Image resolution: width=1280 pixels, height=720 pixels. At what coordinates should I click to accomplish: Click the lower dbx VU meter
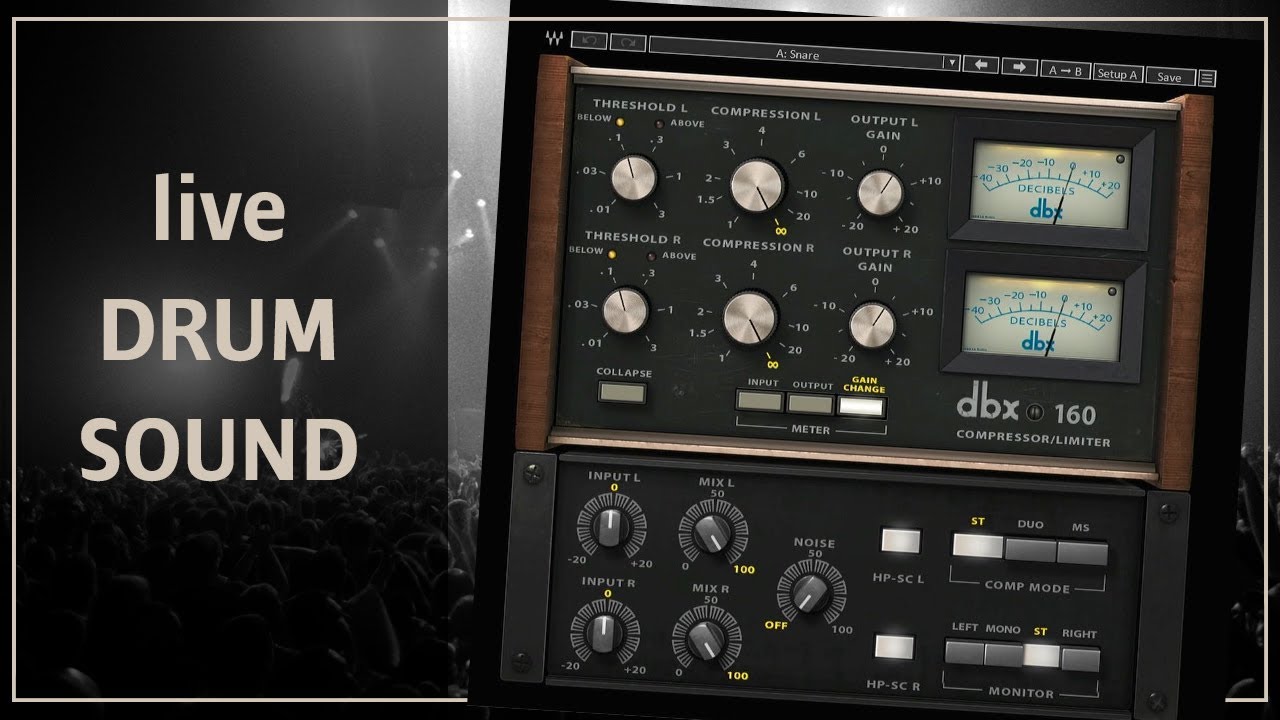[x=1043, y=316]
